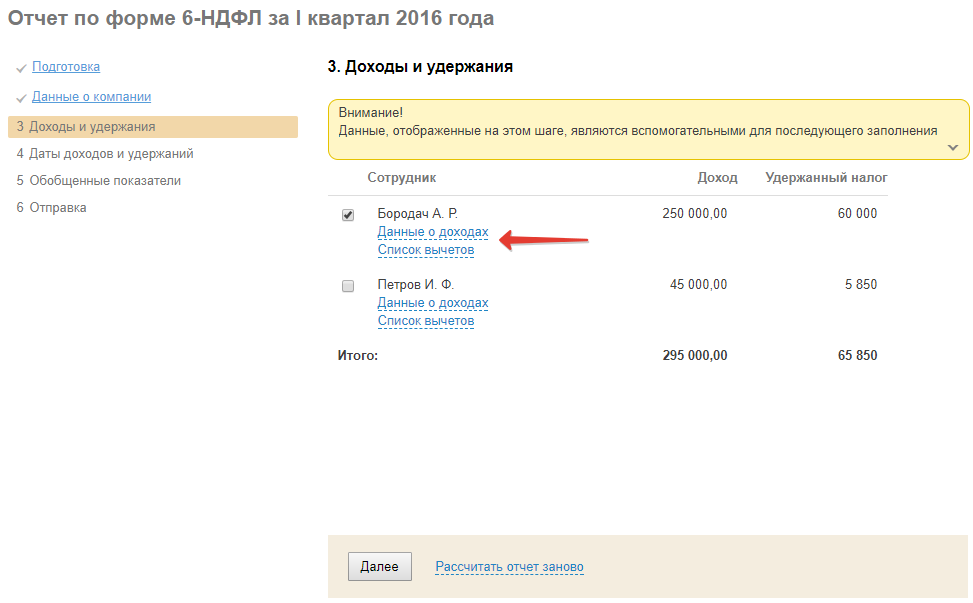Screen dimensions: 973x603
Task: Click the Доход column header
Action: point(717,178)
